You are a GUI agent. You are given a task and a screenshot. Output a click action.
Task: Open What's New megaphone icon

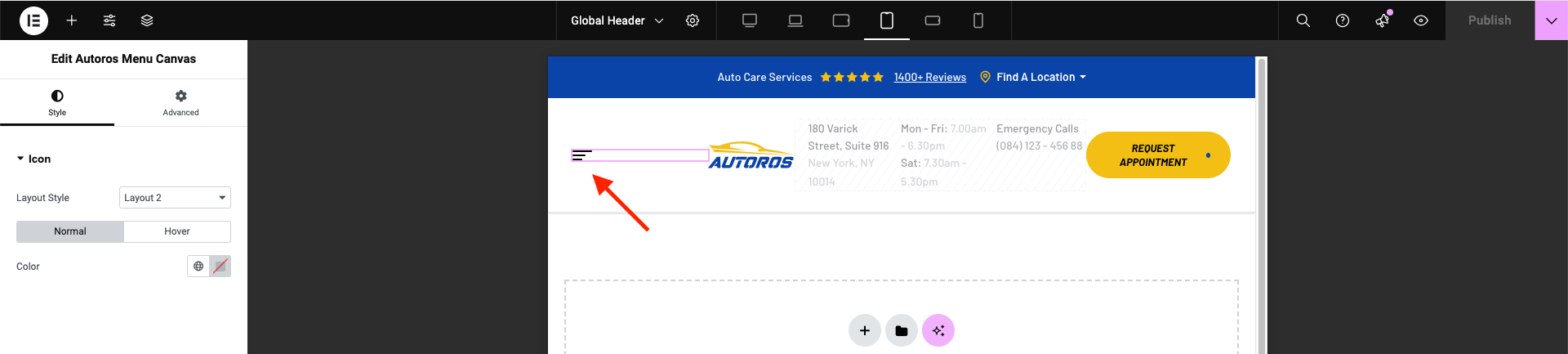pyautogui.click(x=1382, y=20)
